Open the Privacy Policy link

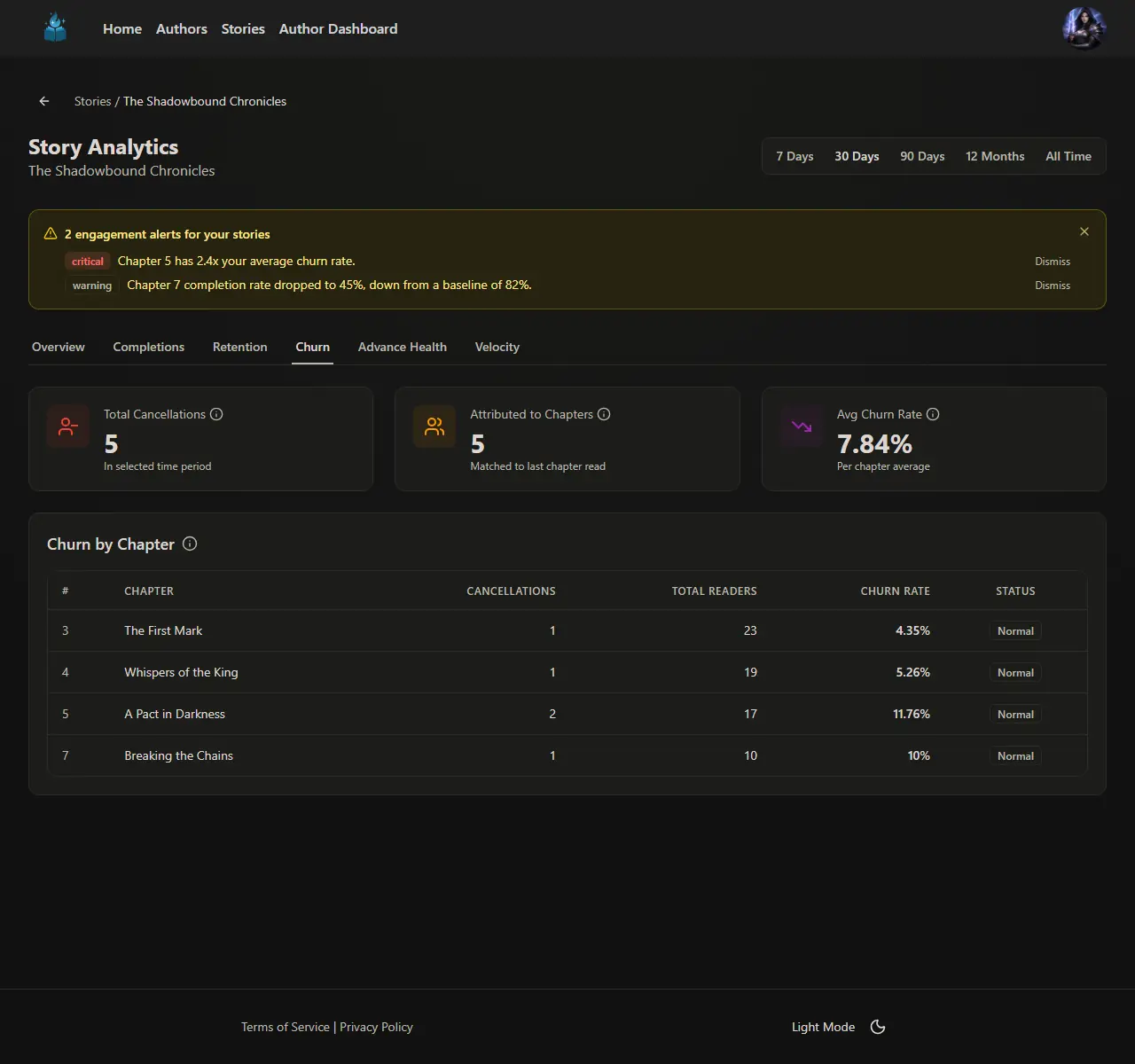376,1027
